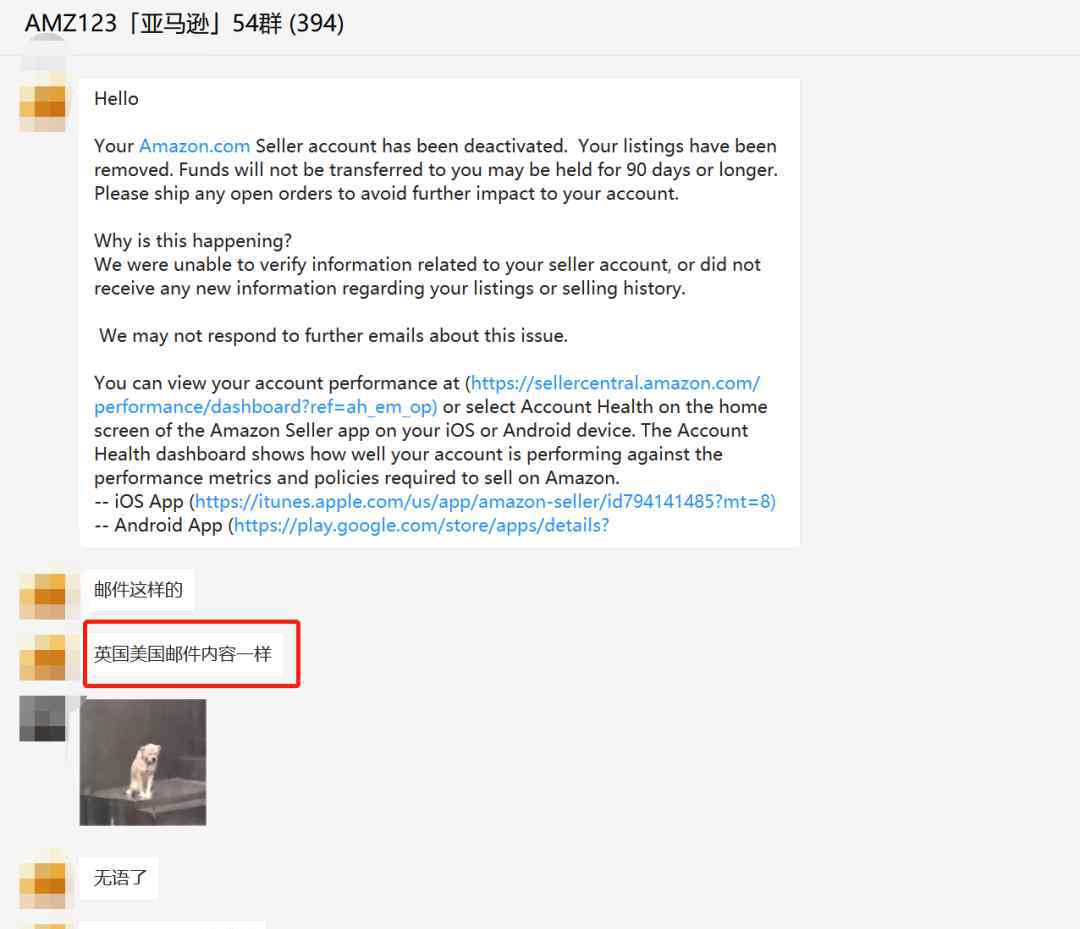Click avatar next to 英国美国邮件内容一样 message
1080x929 pixels.
click(x=42, y=658)
